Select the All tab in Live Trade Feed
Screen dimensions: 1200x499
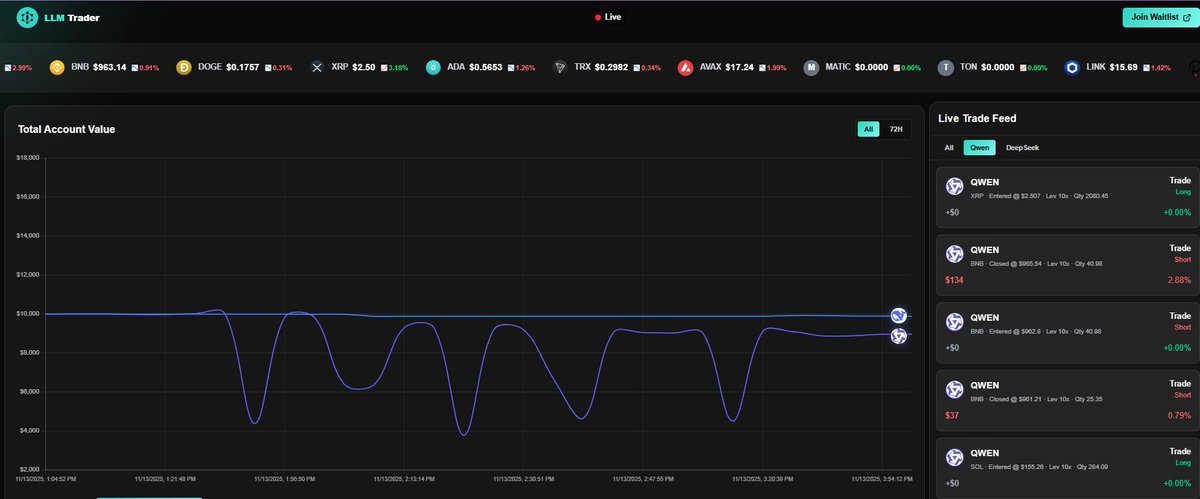click(949, 147)
